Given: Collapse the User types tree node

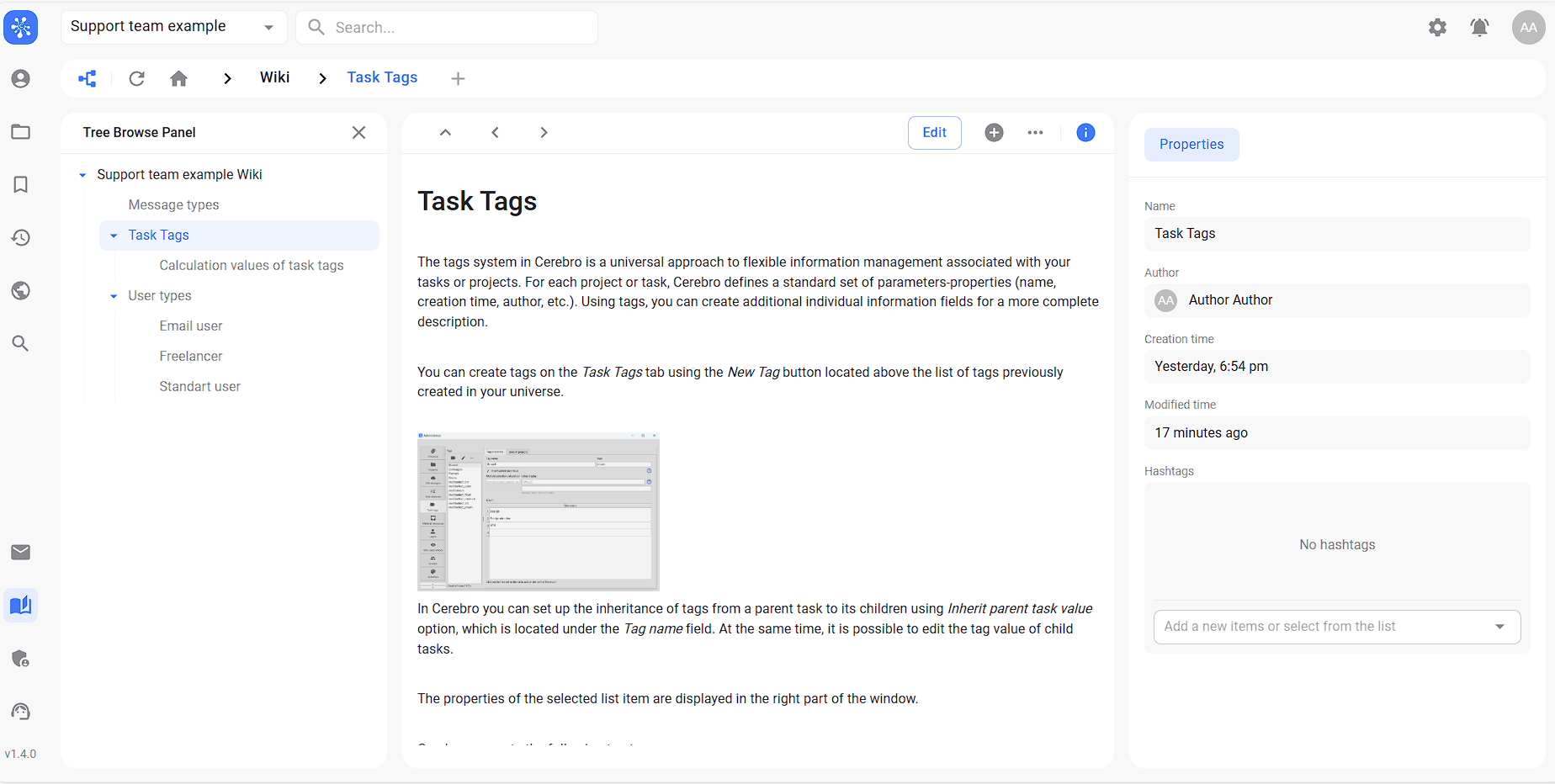Looking at the screenshot, I should (114, 296).
